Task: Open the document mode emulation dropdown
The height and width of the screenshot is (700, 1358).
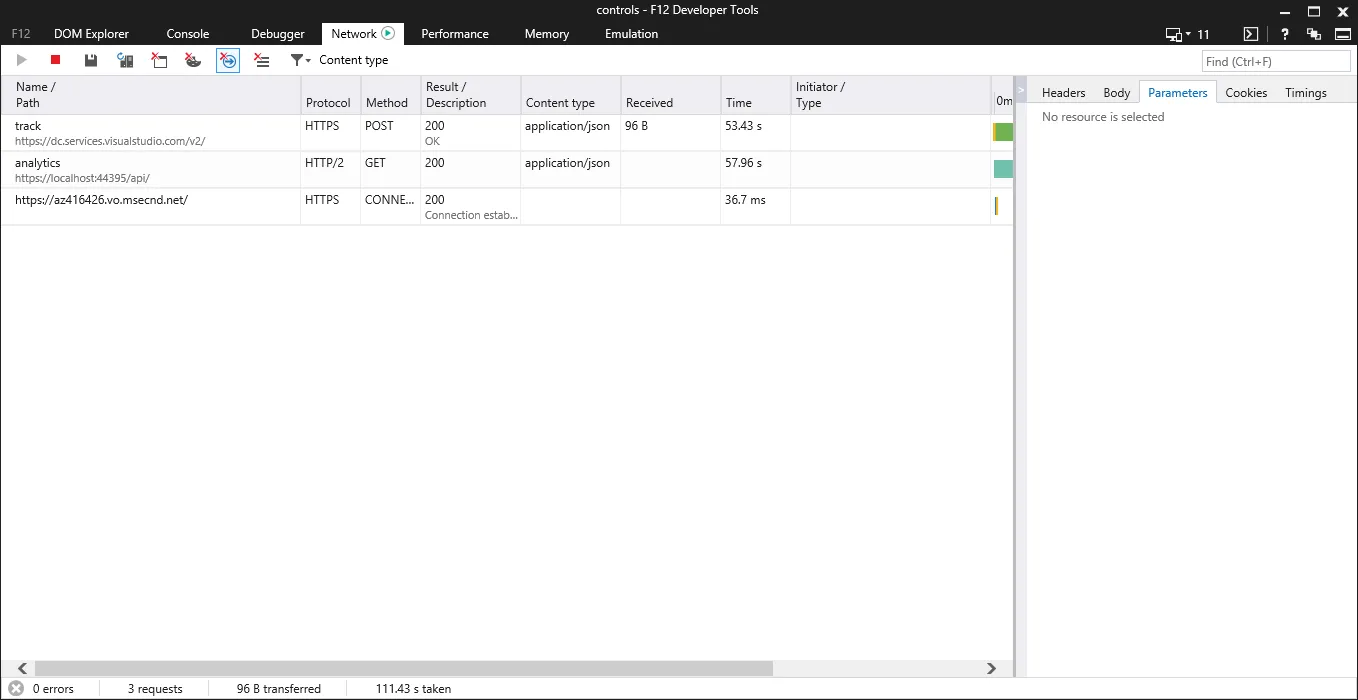Action: pyautogui.click(x=1188, y=34)
